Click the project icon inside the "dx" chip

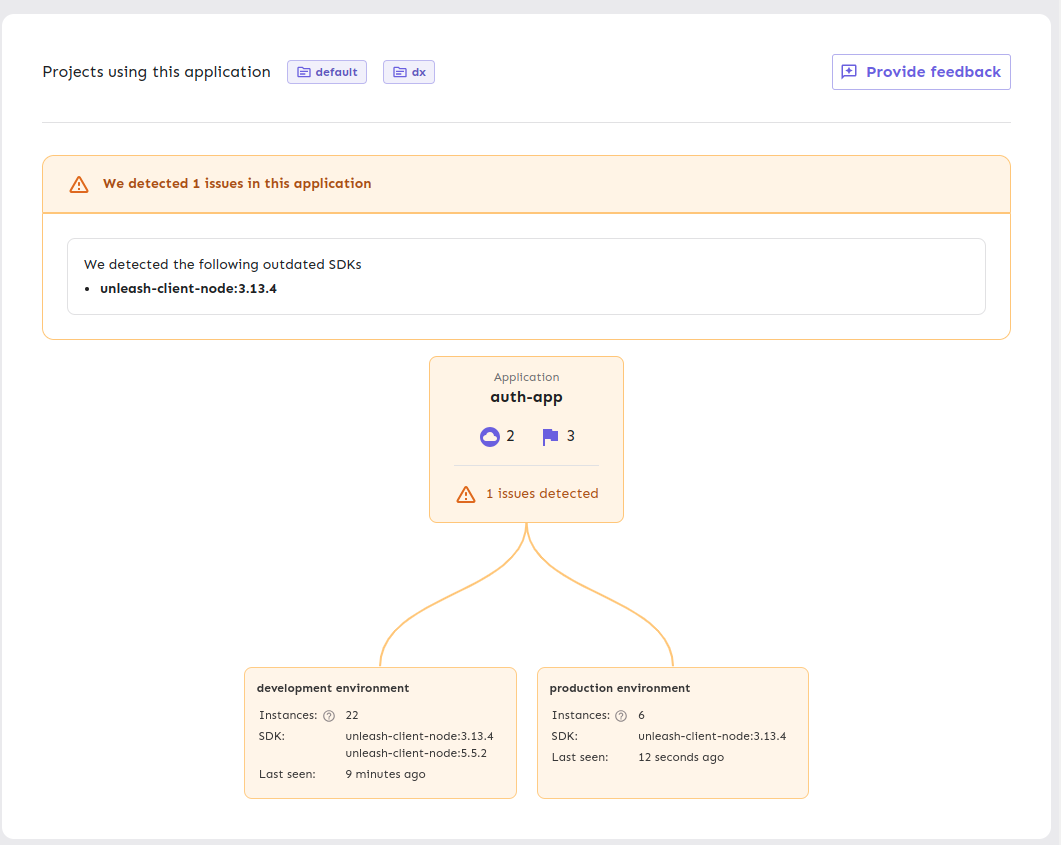coord(398,71)
